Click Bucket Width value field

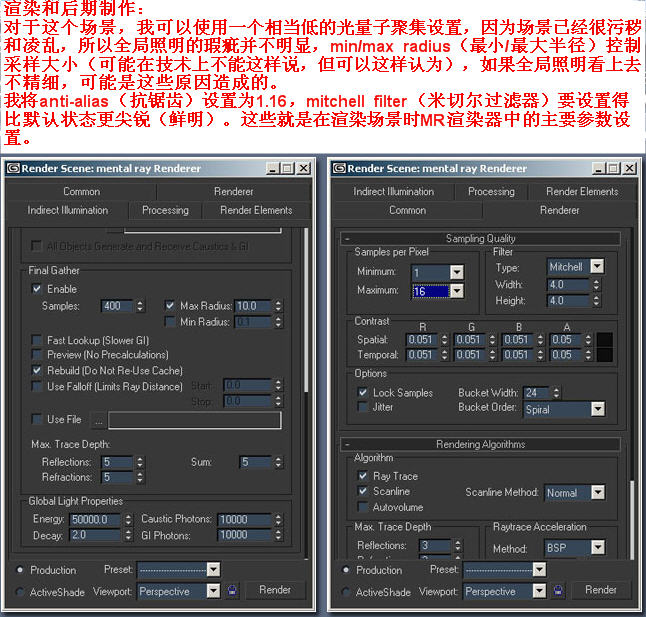tap(537, 393)
